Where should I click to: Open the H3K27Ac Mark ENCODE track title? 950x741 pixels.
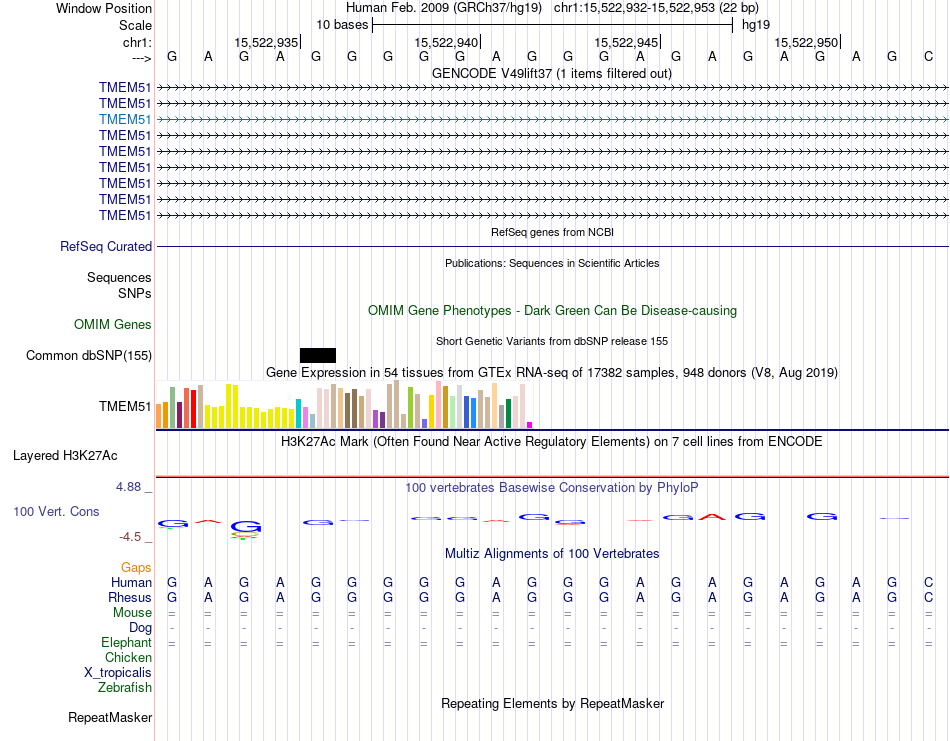[x=552, y=442]
